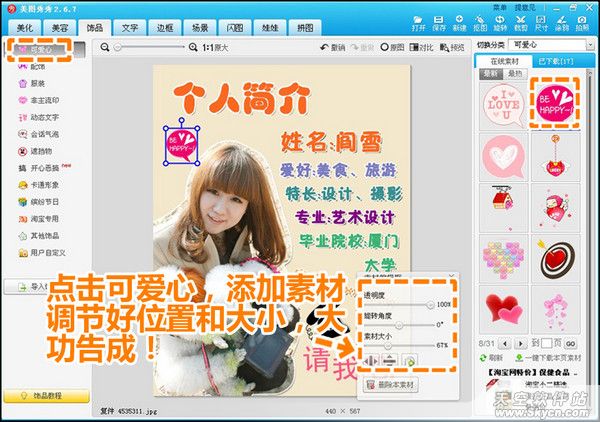Choose the 涂鸦 doodle tool
Viewport: 600px width, 422px height.
(x=562, y=23)
